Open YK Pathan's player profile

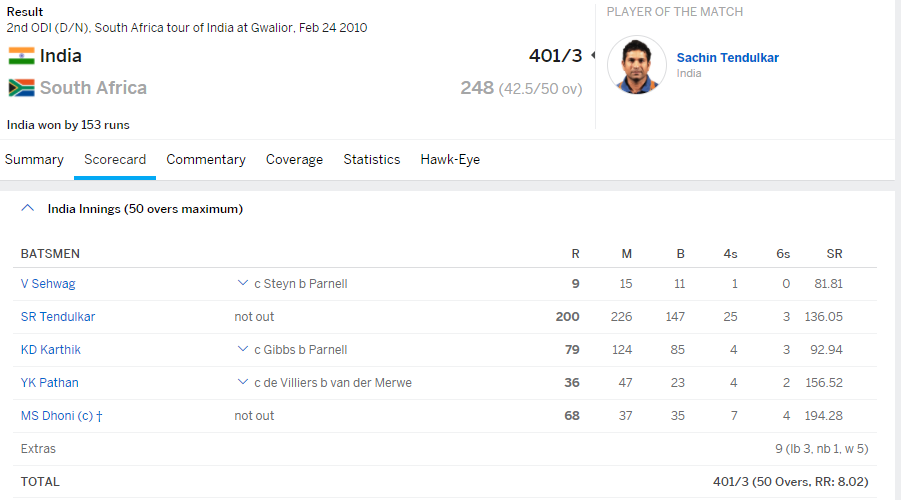point(50,383)
